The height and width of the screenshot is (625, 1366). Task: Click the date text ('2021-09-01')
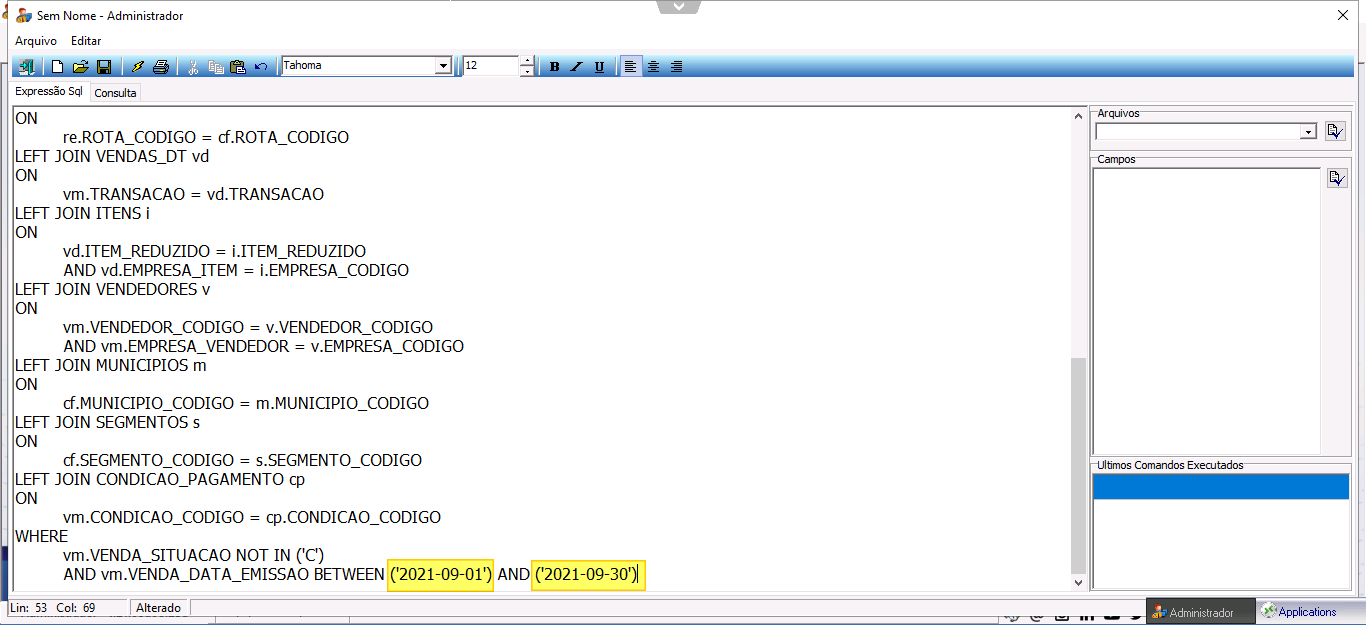coord(441,575)
